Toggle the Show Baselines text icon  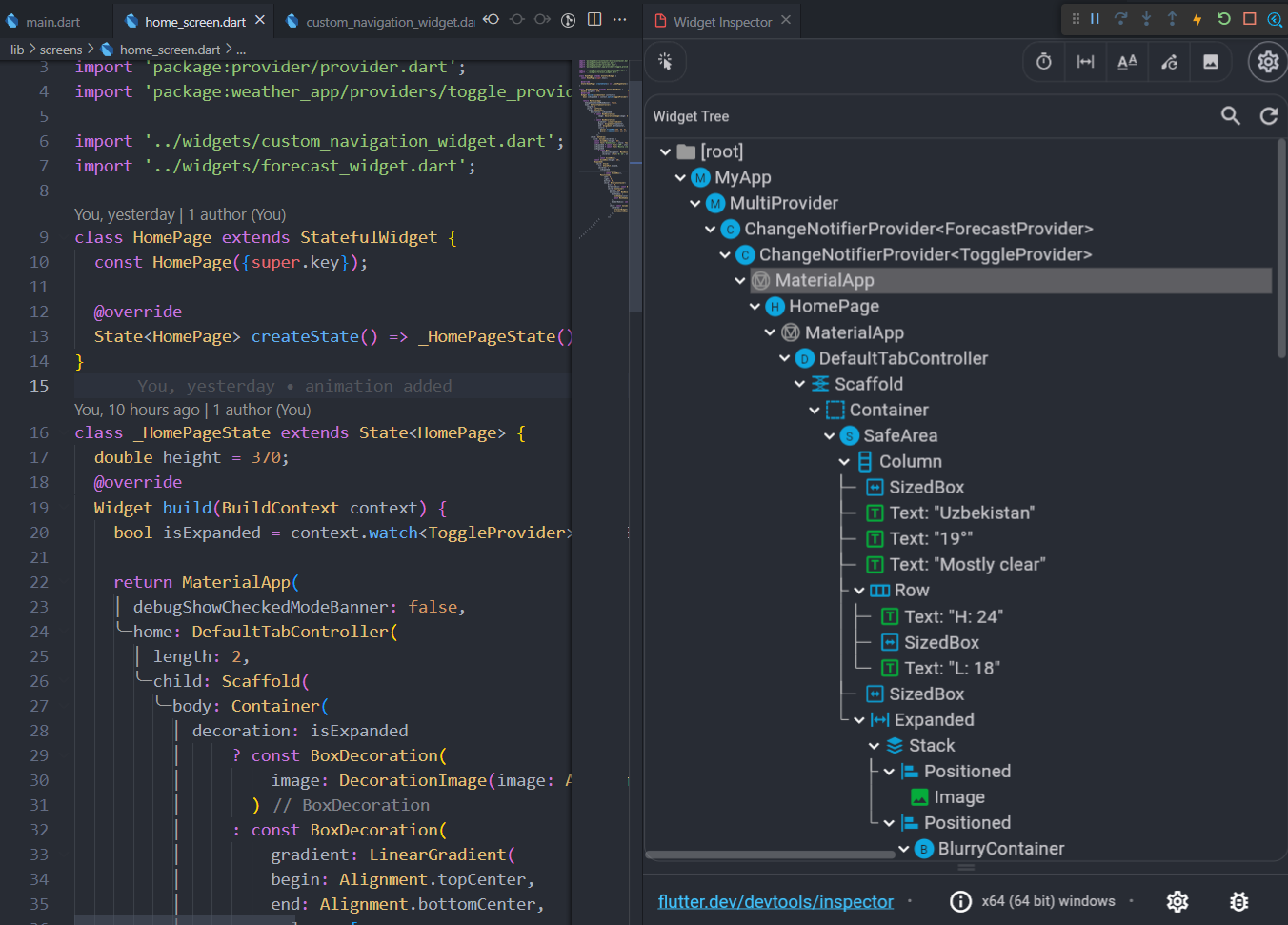point(1127,61)
